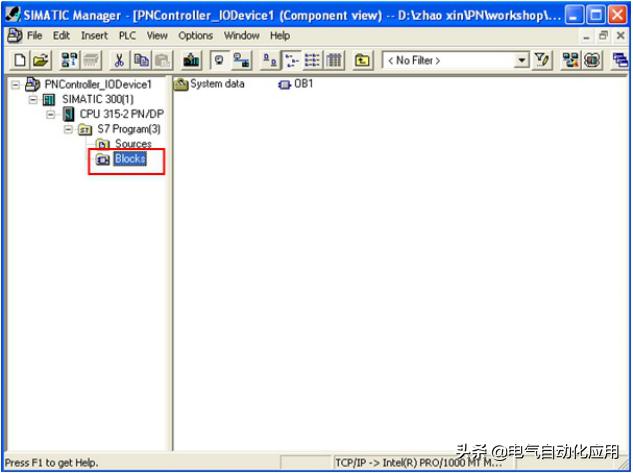Maximize the SIMATIC Manager window
The width and height of the screenshot is (633, 473).
click(595, 15)
